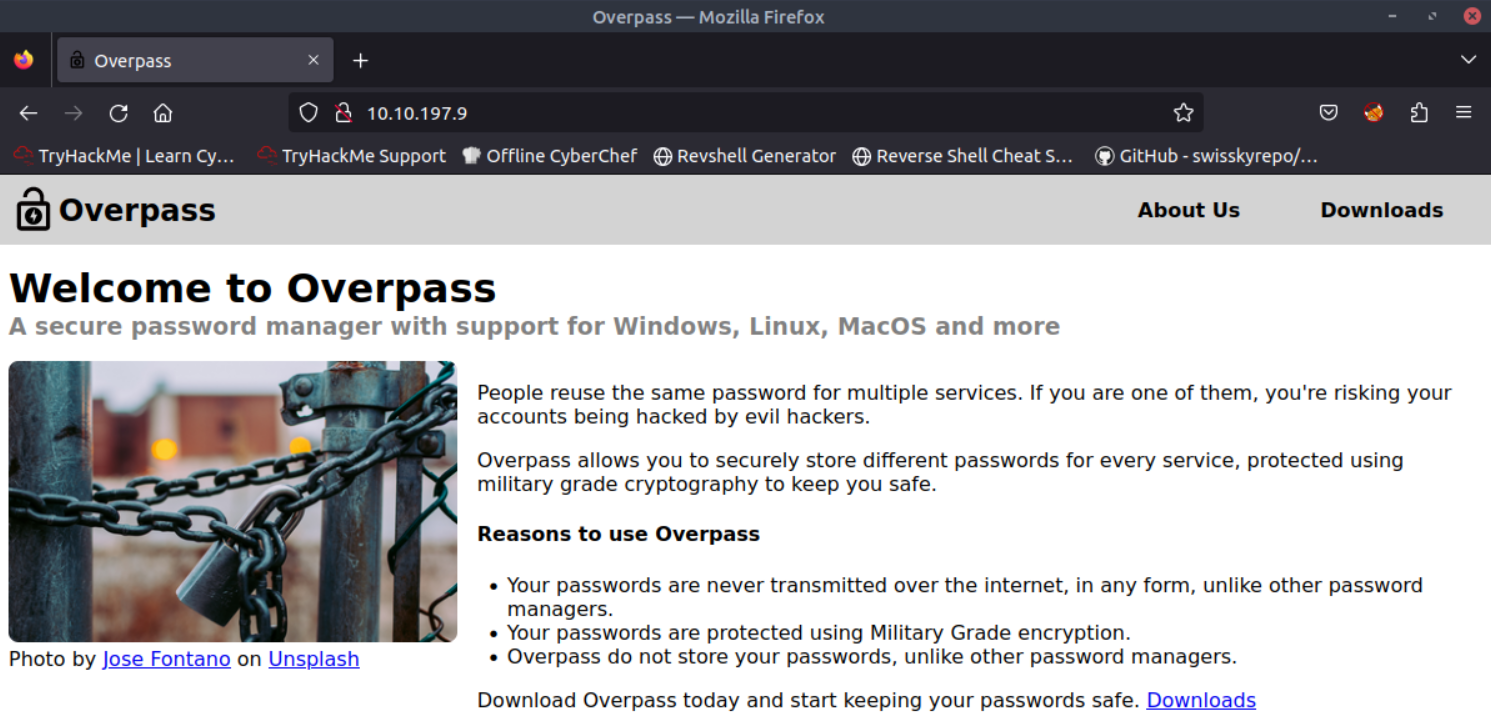Open the Downloads item in site header
The height and width of the screenshot is (725, 1491).
point(1381,210)
